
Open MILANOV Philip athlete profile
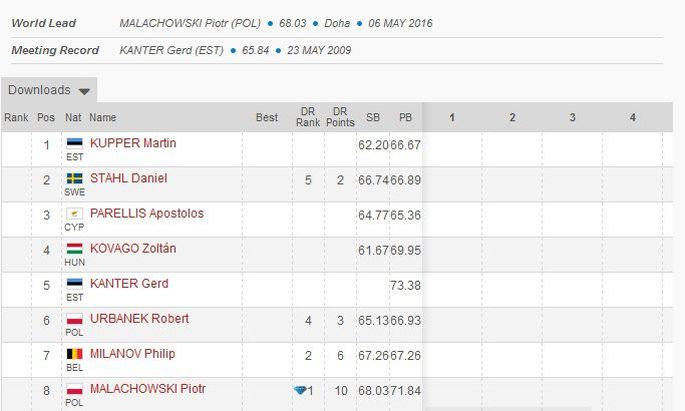pyautogui.click(x=132, y=354)
